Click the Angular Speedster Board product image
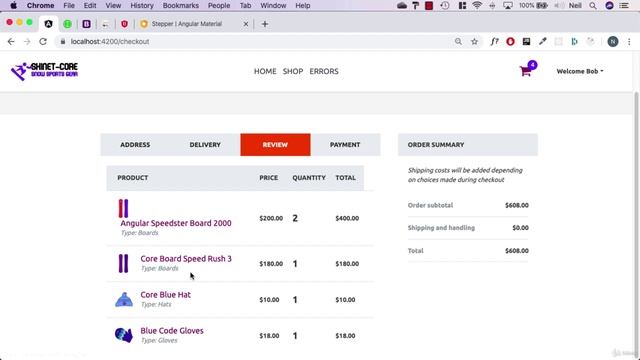640x360 pixels. coord(123,208)
